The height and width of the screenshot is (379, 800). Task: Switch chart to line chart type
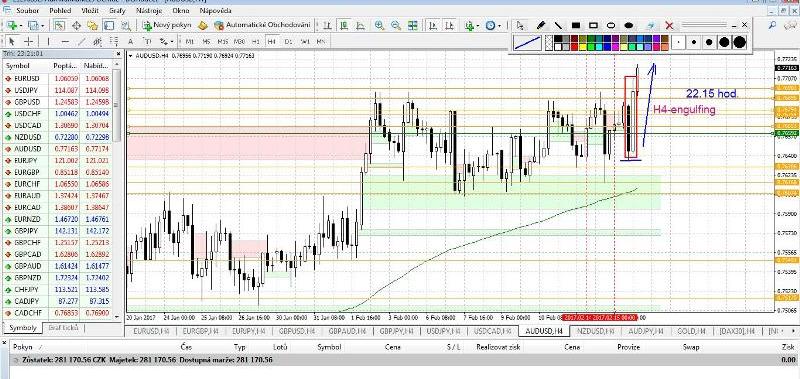click(360, 25)
